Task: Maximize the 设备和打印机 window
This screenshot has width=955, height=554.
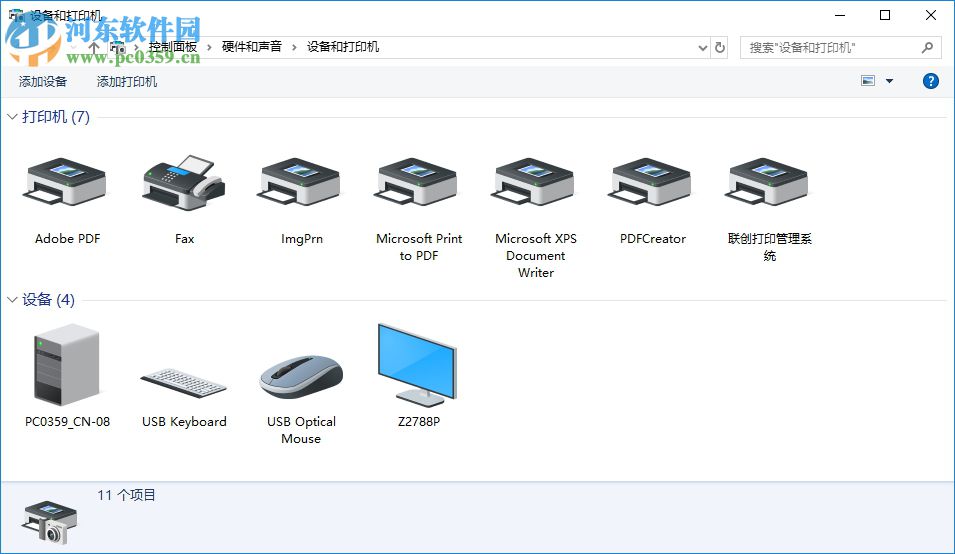Action: point(885,15)
